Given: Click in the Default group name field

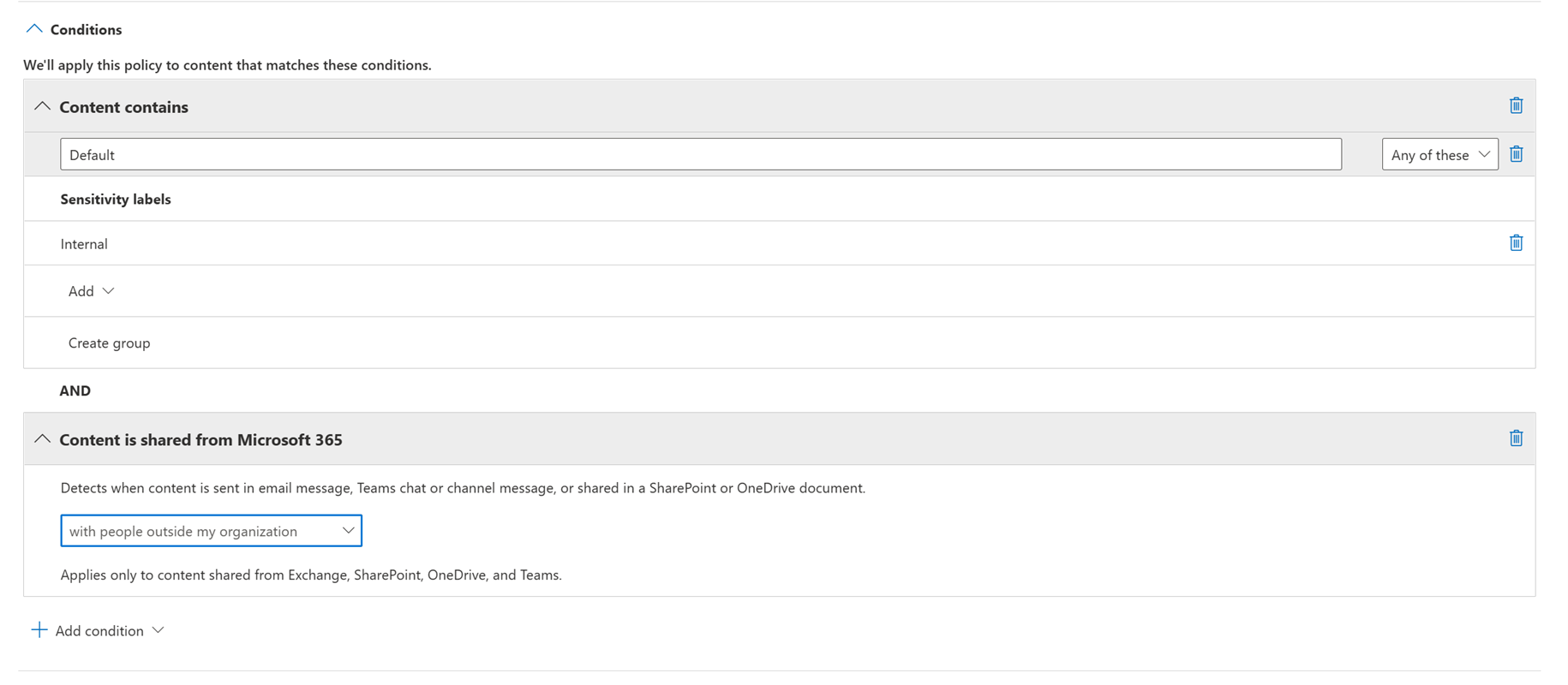Looking at the screenshot, I should click(700, 155).
